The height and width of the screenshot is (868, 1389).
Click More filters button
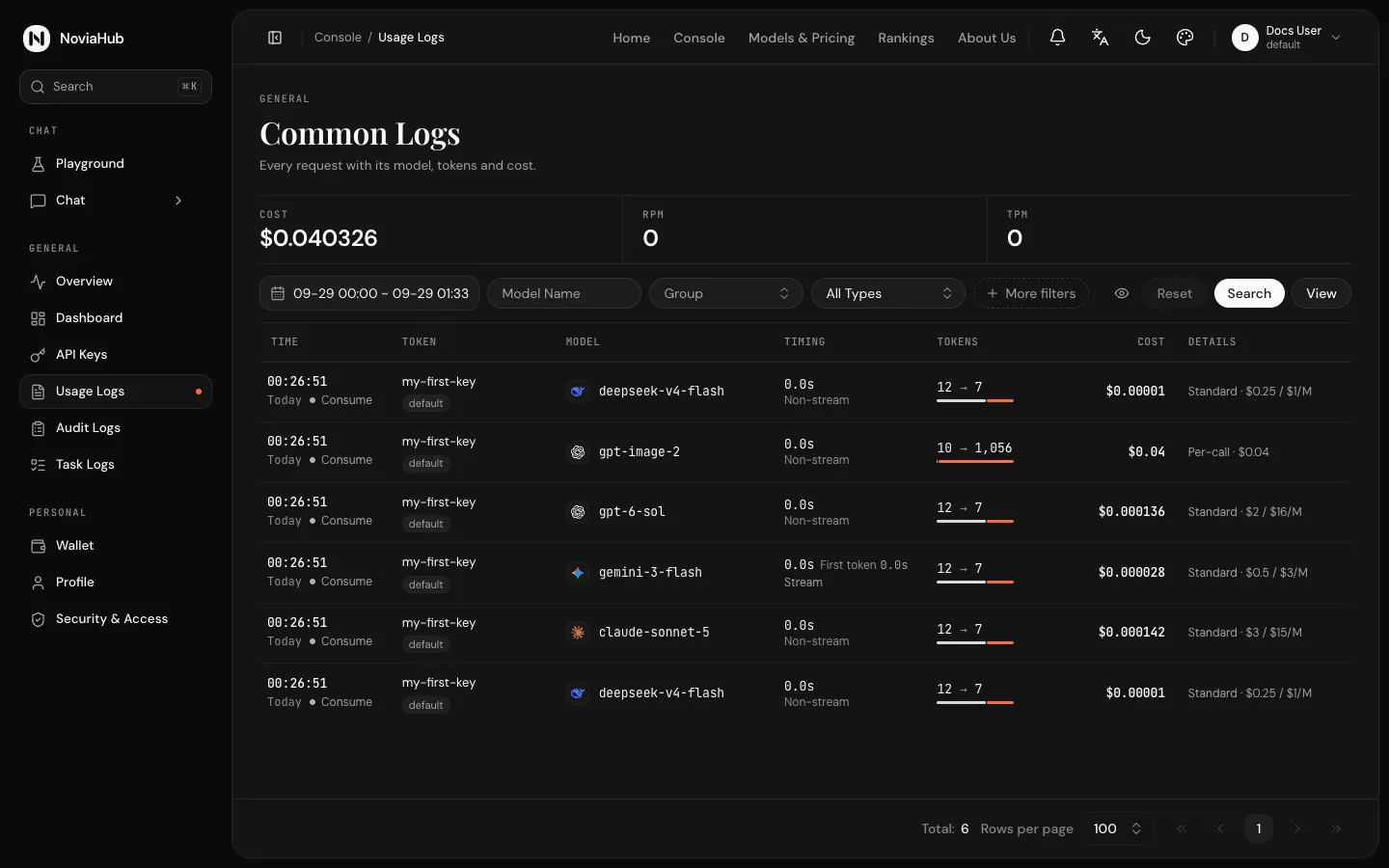[1031, 293]
